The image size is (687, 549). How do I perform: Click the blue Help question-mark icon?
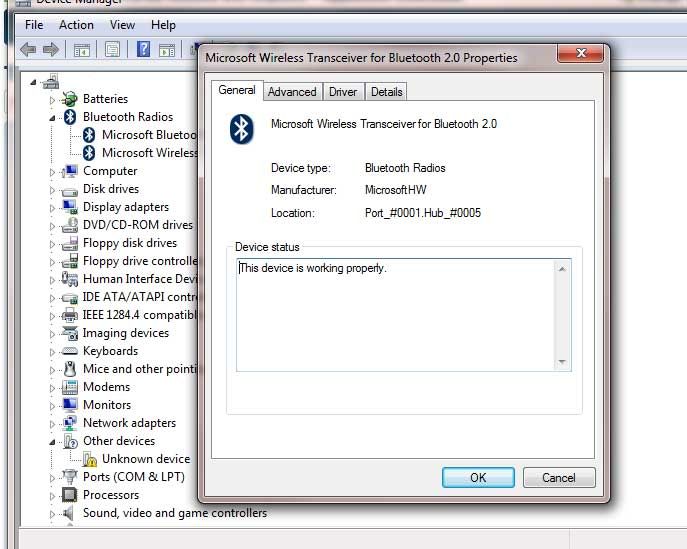pyautogui.click(x=143, y=49)
